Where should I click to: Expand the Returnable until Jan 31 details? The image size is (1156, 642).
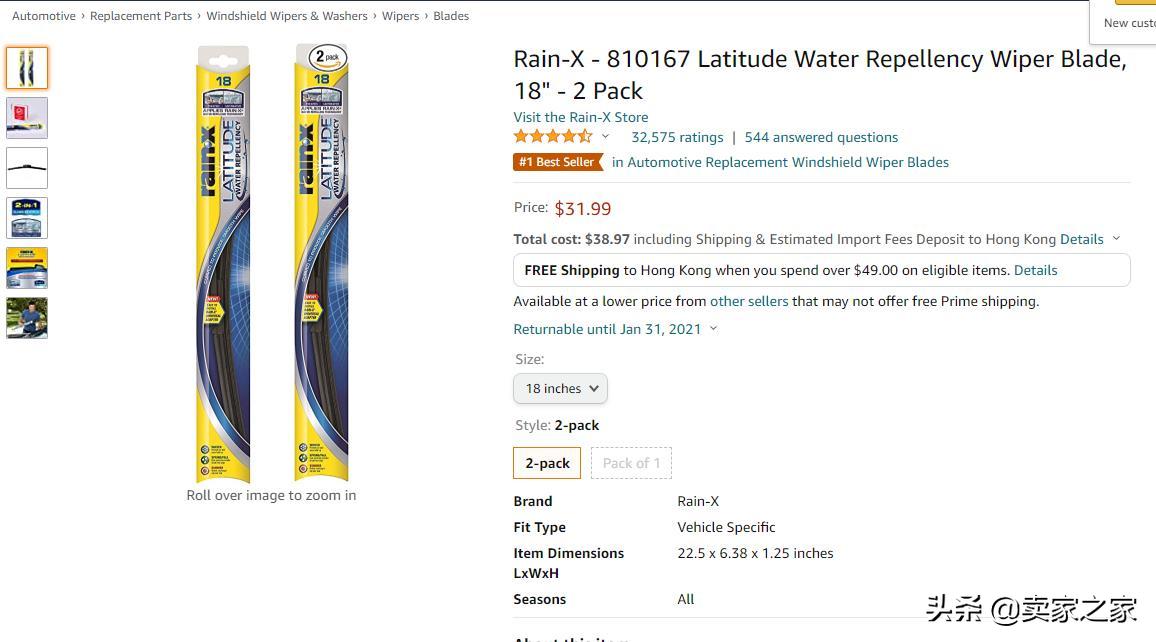click(713, 329)
